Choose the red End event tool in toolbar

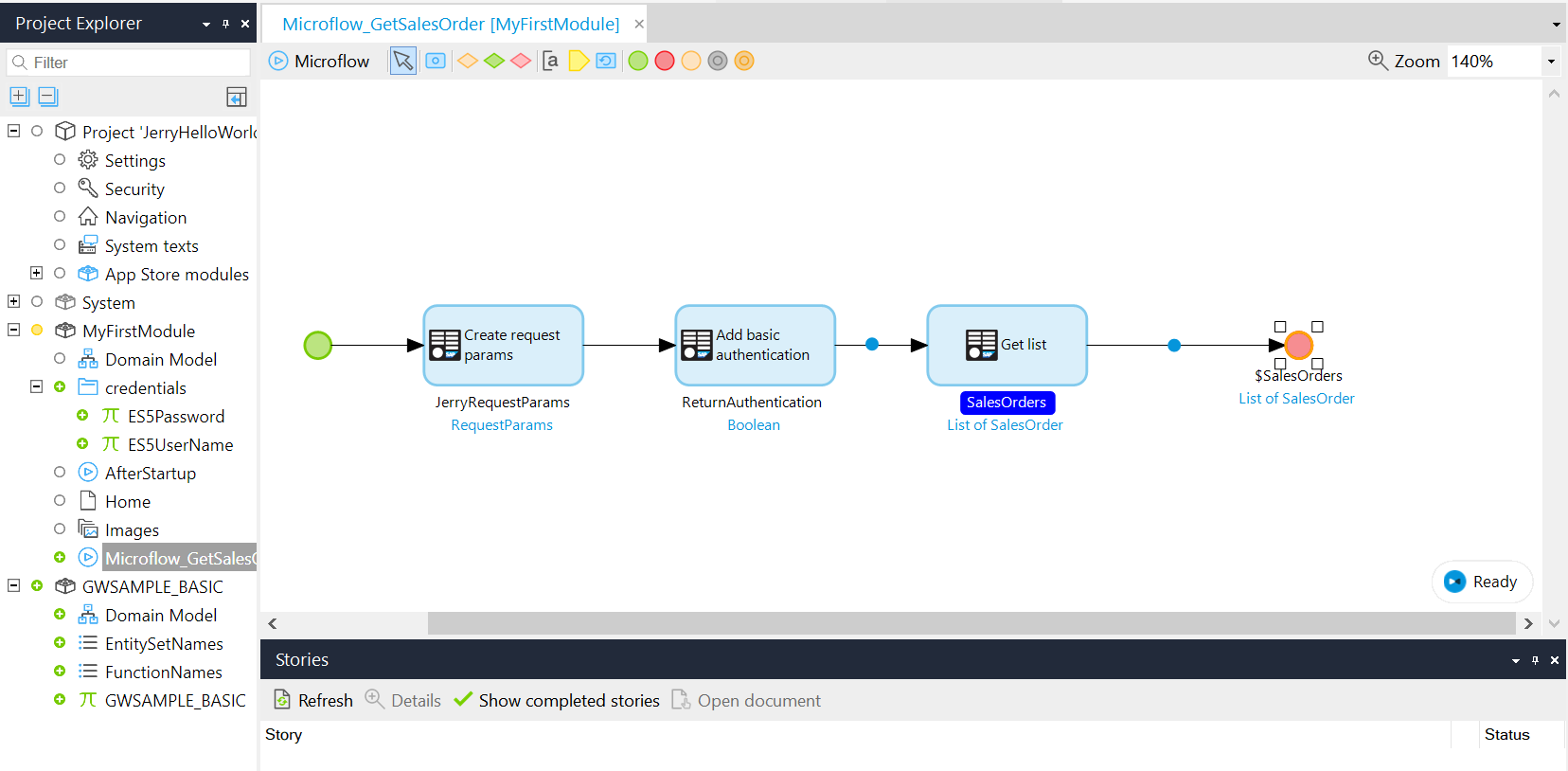(x=665, y=61)
